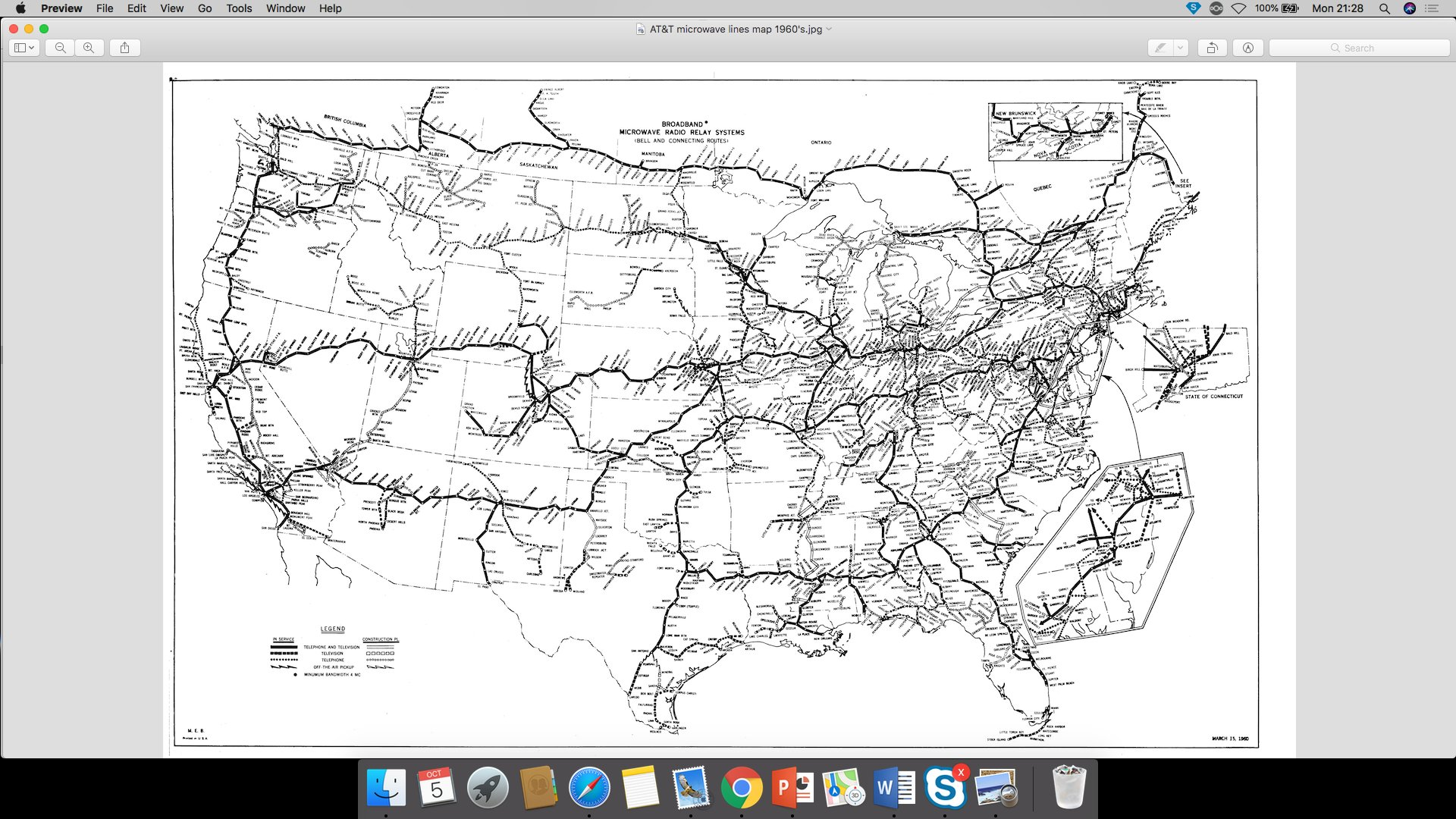Rotate the image with Rotate button
This screenshot has height=819, width=1456.
click(x=1212, y=48)
